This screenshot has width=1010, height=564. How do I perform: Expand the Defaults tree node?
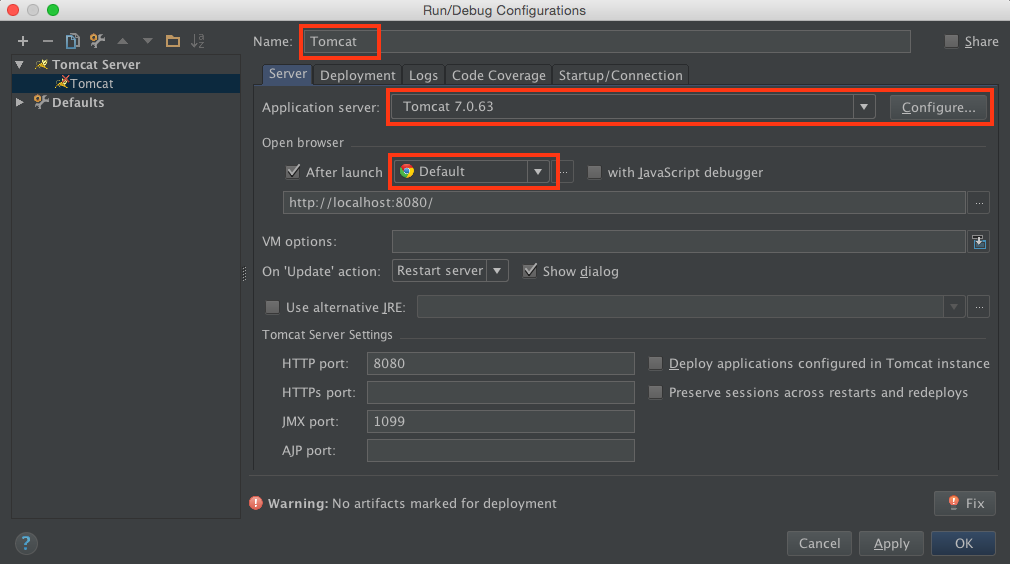[19, 102]
